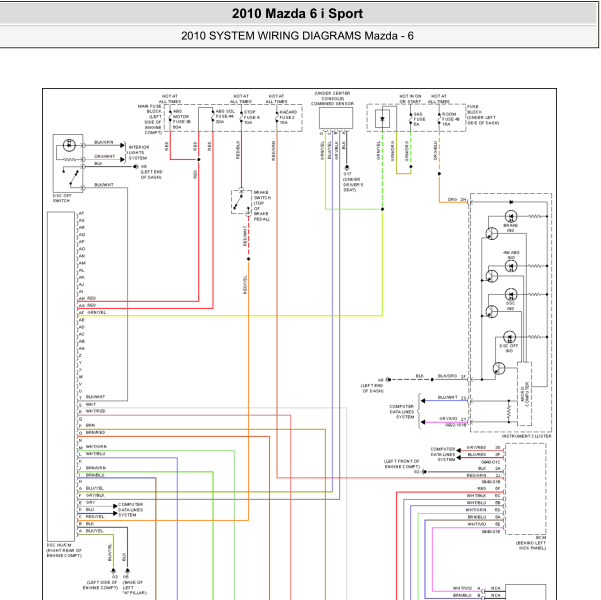The image size is (601, 600).
Task: Click the LED symbol inside DSC OFF switch
Action: [x=69, y=145]
